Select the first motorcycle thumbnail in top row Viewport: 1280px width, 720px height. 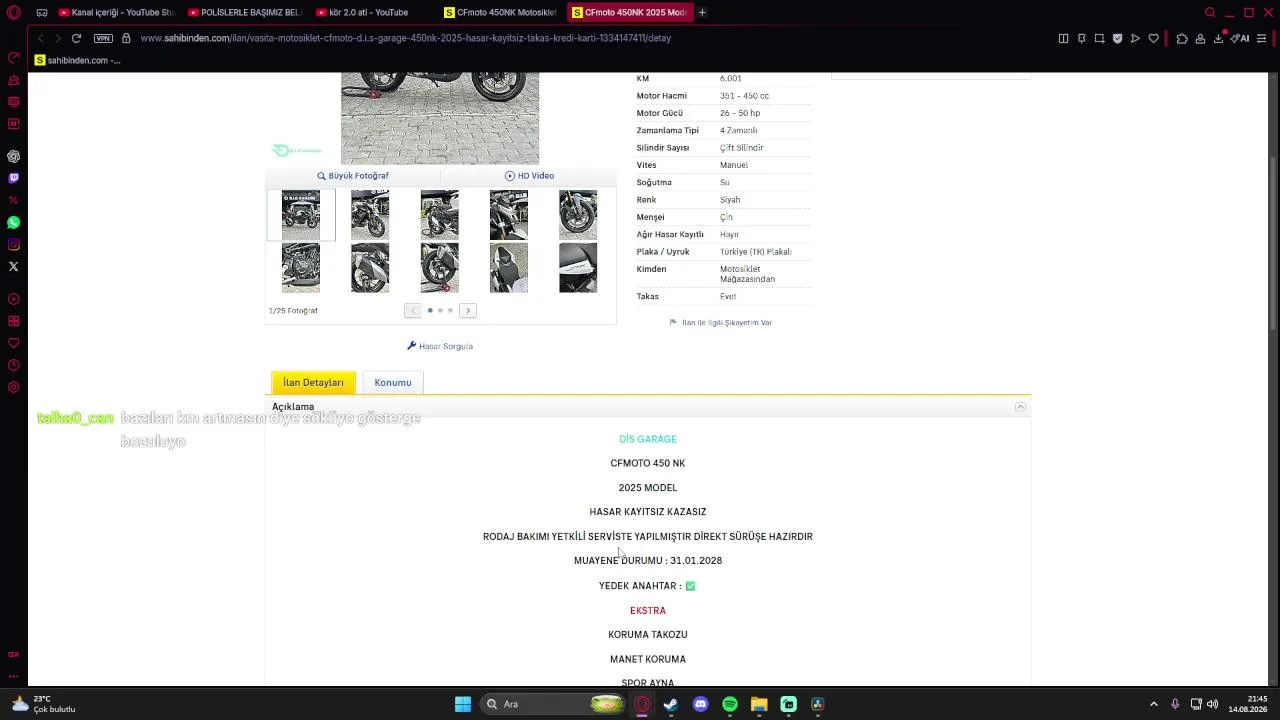pyautogui.click(x=301, y=215)
